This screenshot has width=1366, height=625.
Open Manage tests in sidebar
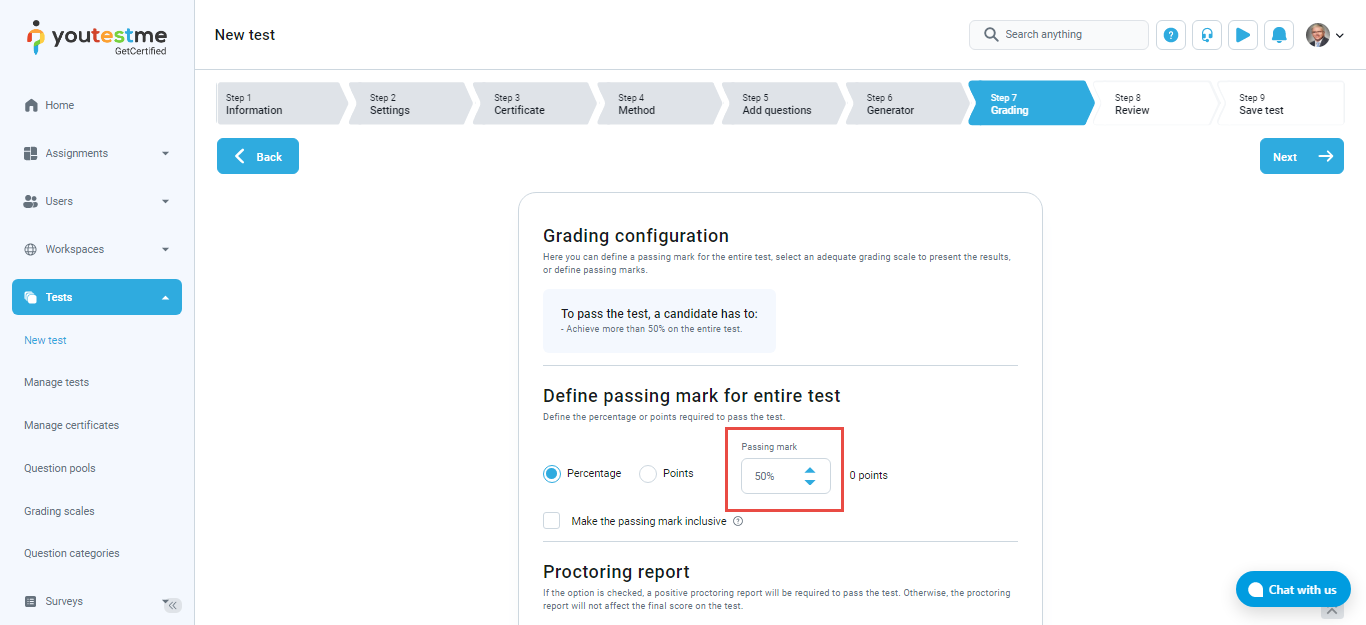pyautogui.click(x=57, y=382)
